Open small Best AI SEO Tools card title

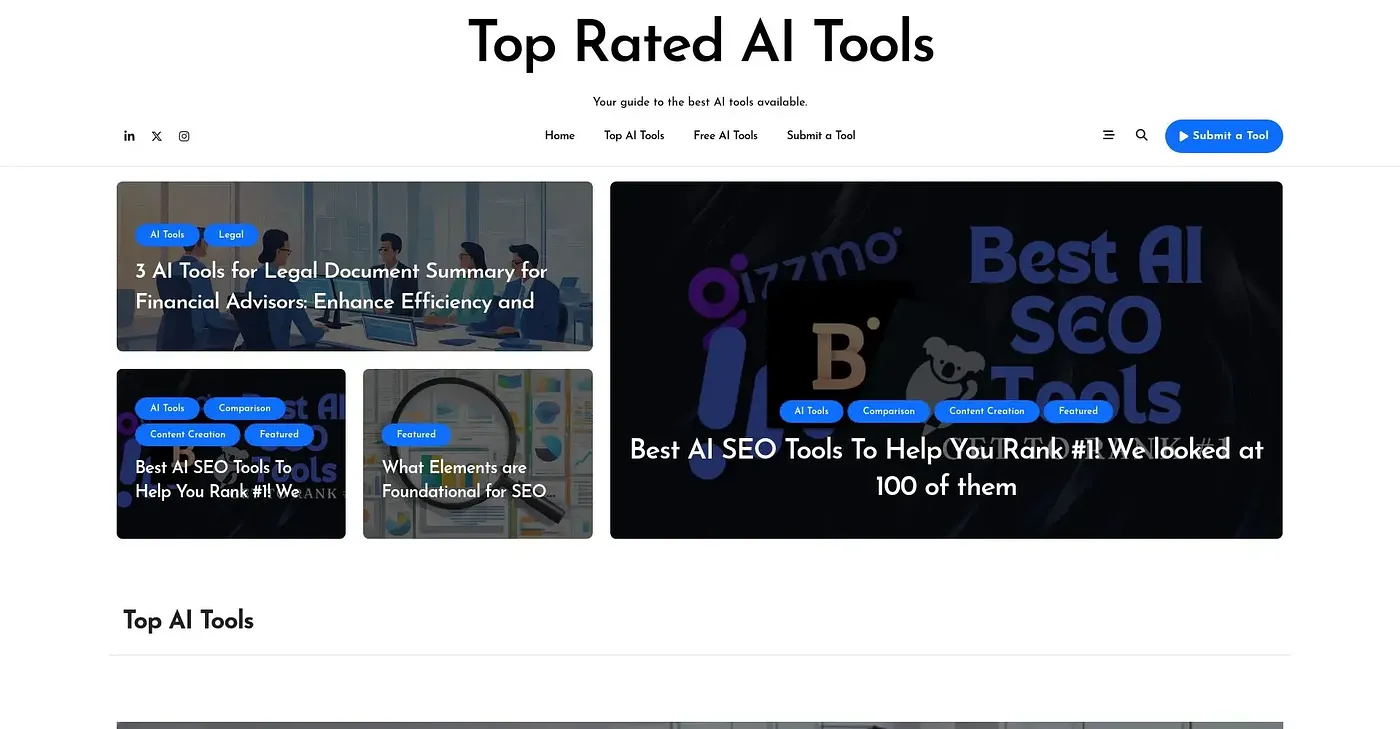click(217, 479)
